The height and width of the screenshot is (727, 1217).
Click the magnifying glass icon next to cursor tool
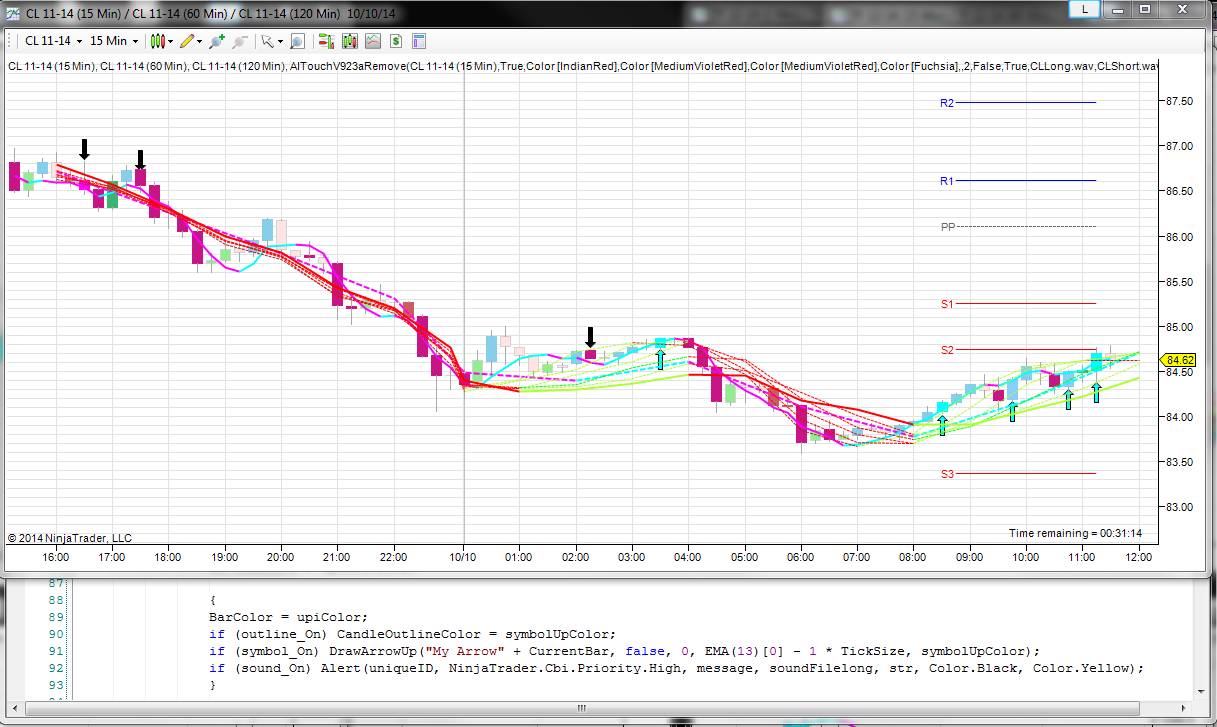coord(297,41)
